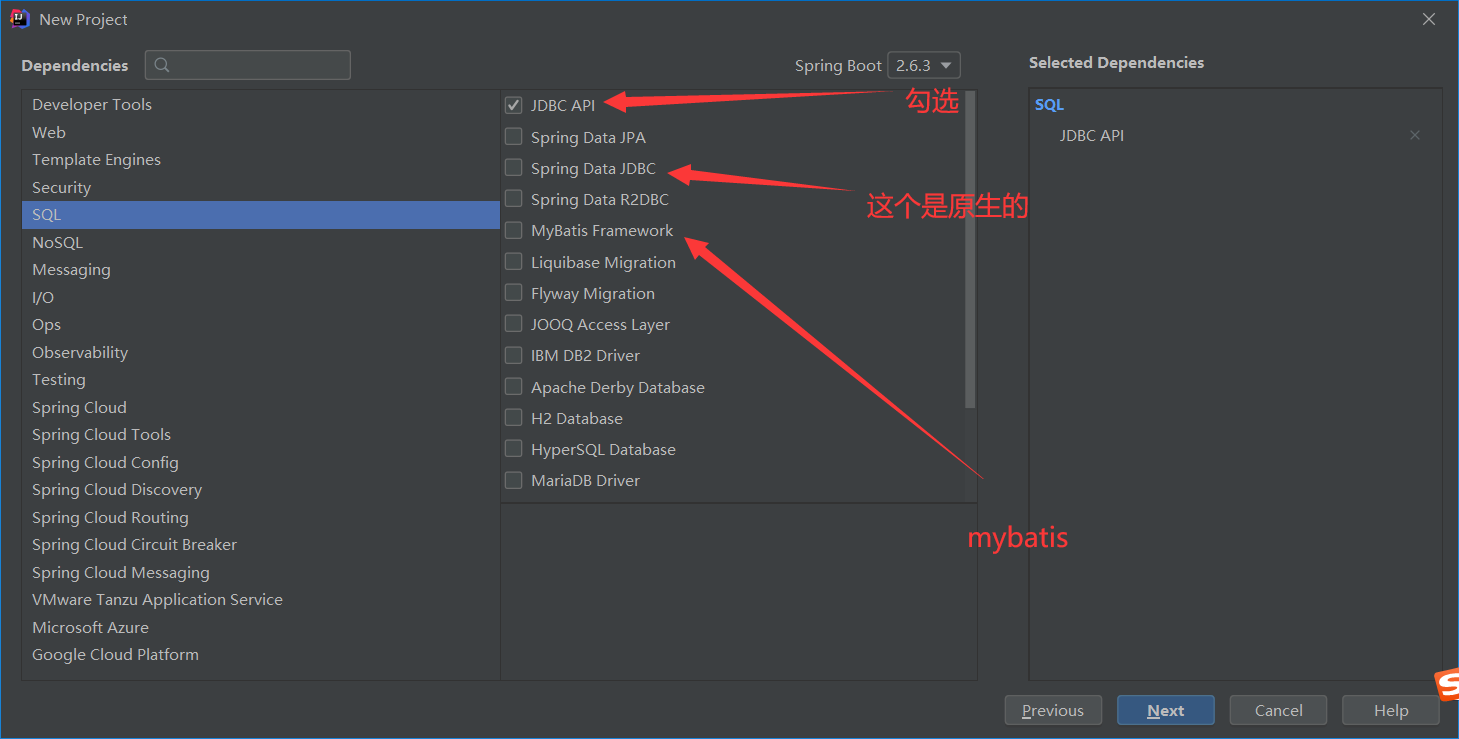The image size is (1459, 739).
Task: Open Spring Cloud Circuit Breaker category
Action: [x=260, y=544]
